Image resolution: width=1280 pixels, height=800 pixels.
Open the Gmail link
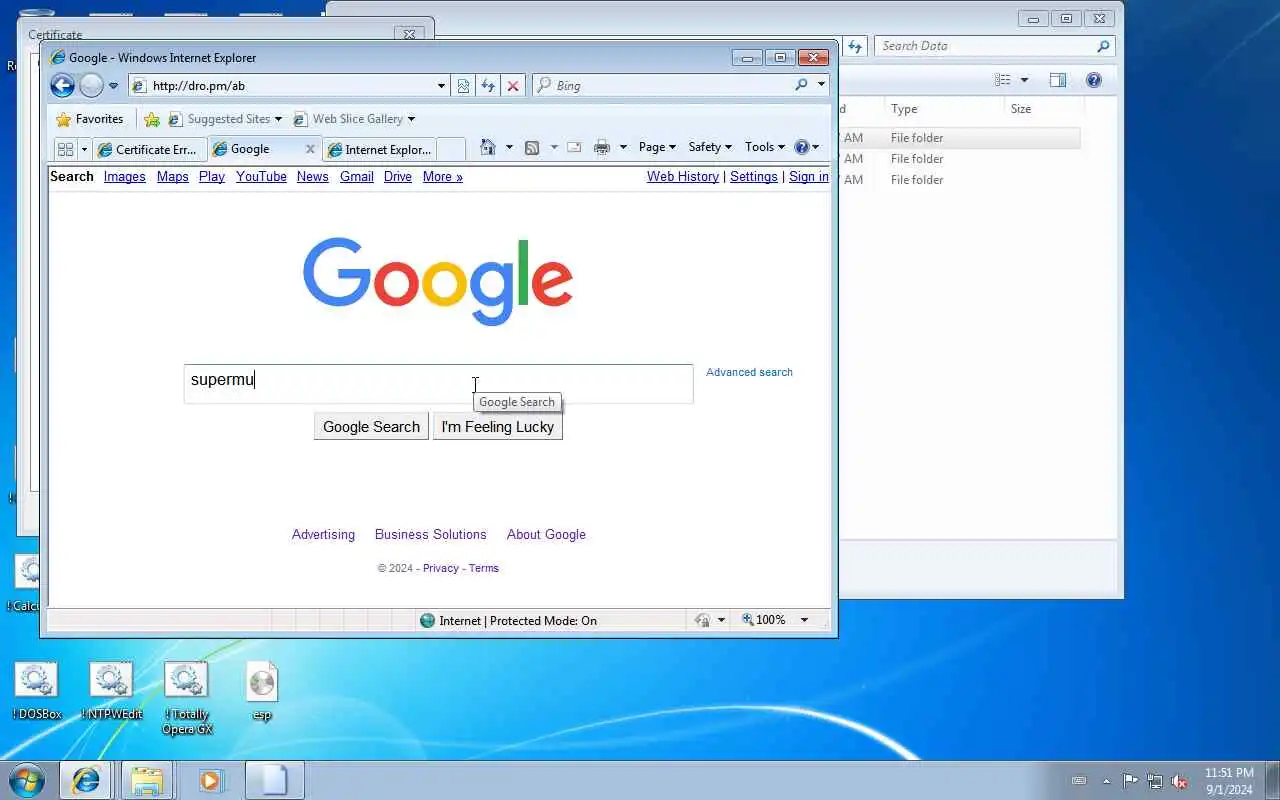pos(357,177)
